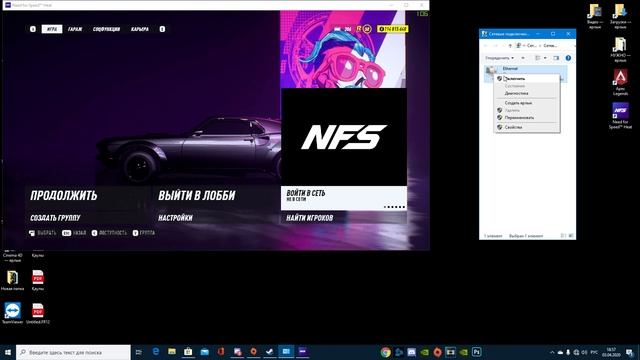Open the Упорядочить dropdown in network window

[x=499, y=58]
